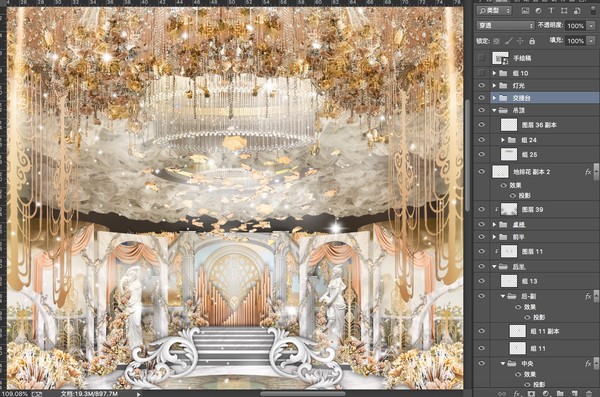Add a layer mask from panel bottom
This screenshot has width=600, height=397.
click(x=531, y=393)
